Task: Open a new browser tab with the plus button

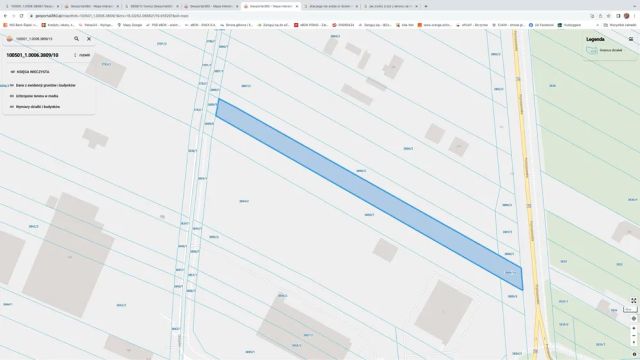Action: [x=426, y=6]
